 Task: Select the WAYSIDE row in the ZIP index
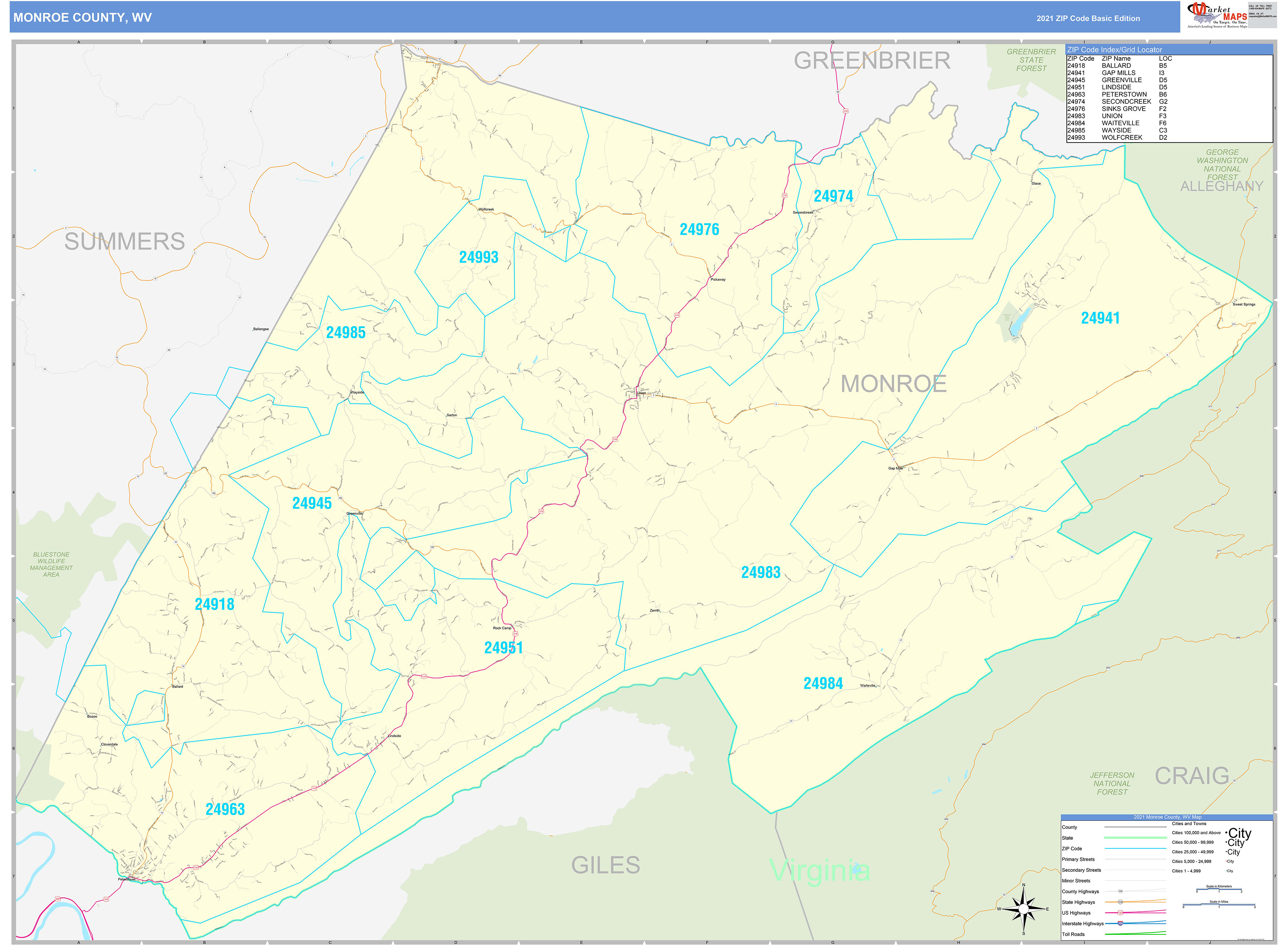(x=1117, y=130)
